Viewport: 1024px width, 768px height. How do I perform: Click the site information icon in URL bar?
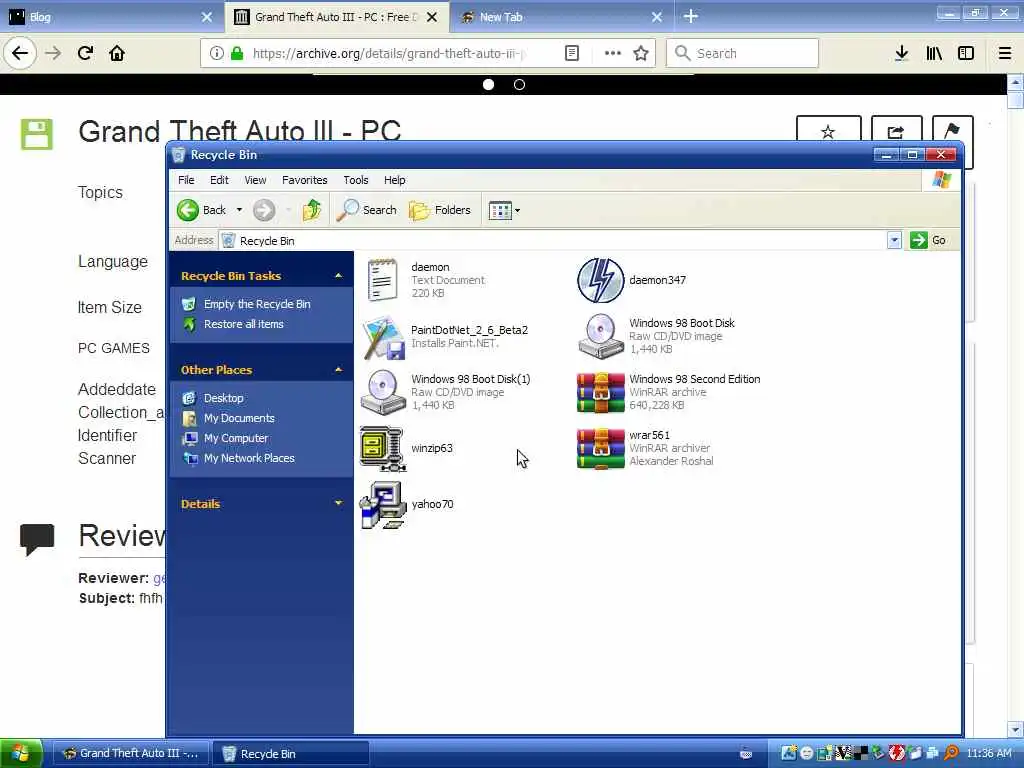pyautogui.click(x=217, y=54)
